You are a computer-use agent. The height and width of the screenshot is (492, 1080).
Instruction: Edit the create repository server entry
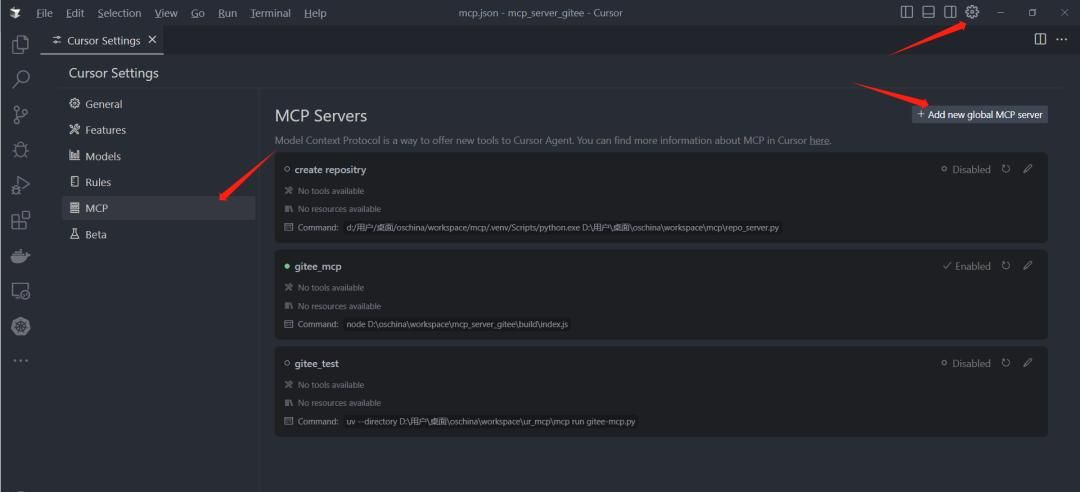coord(1027,169)
